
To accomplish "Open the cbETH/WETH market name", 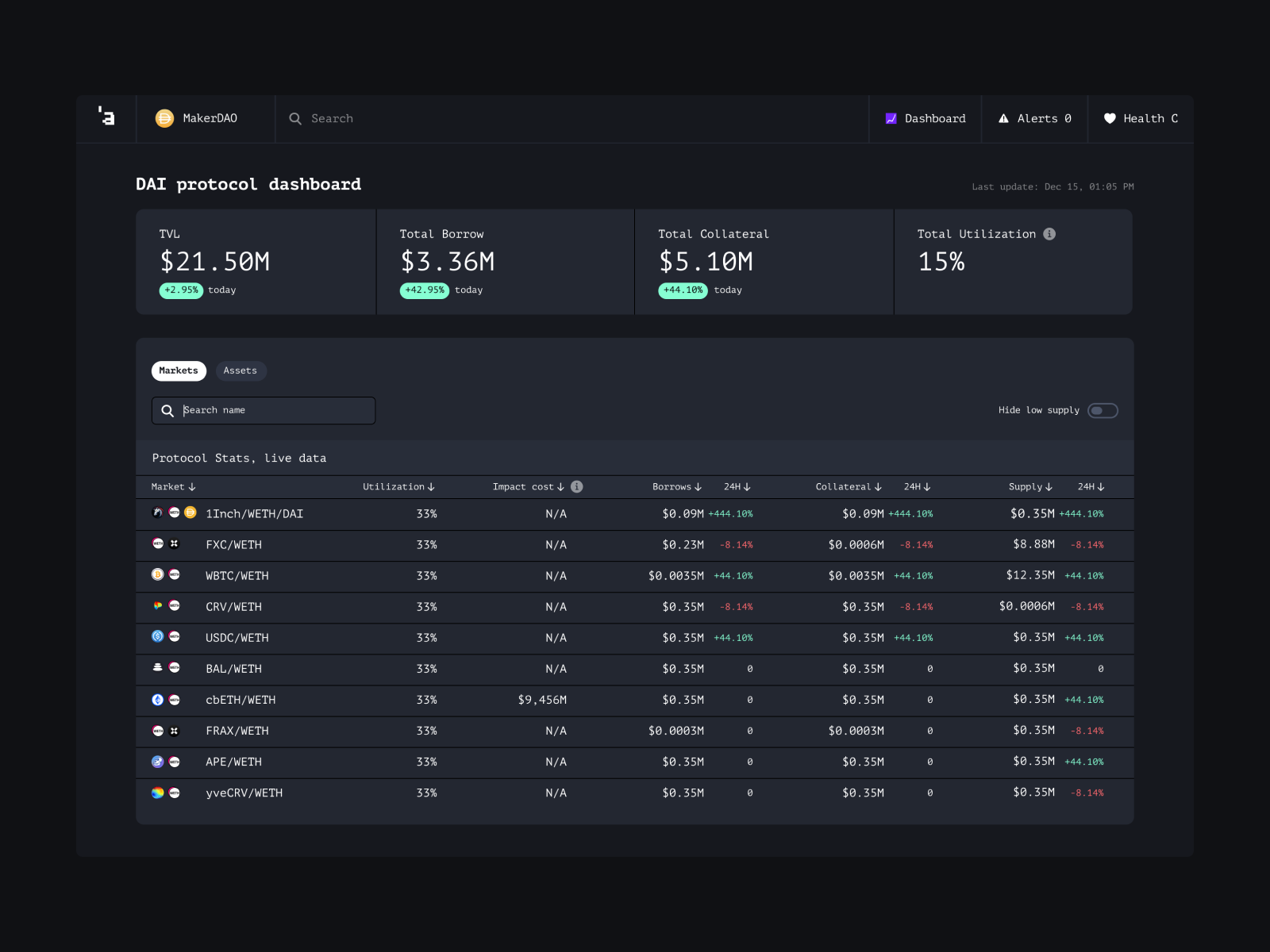I will click(241, 700).
